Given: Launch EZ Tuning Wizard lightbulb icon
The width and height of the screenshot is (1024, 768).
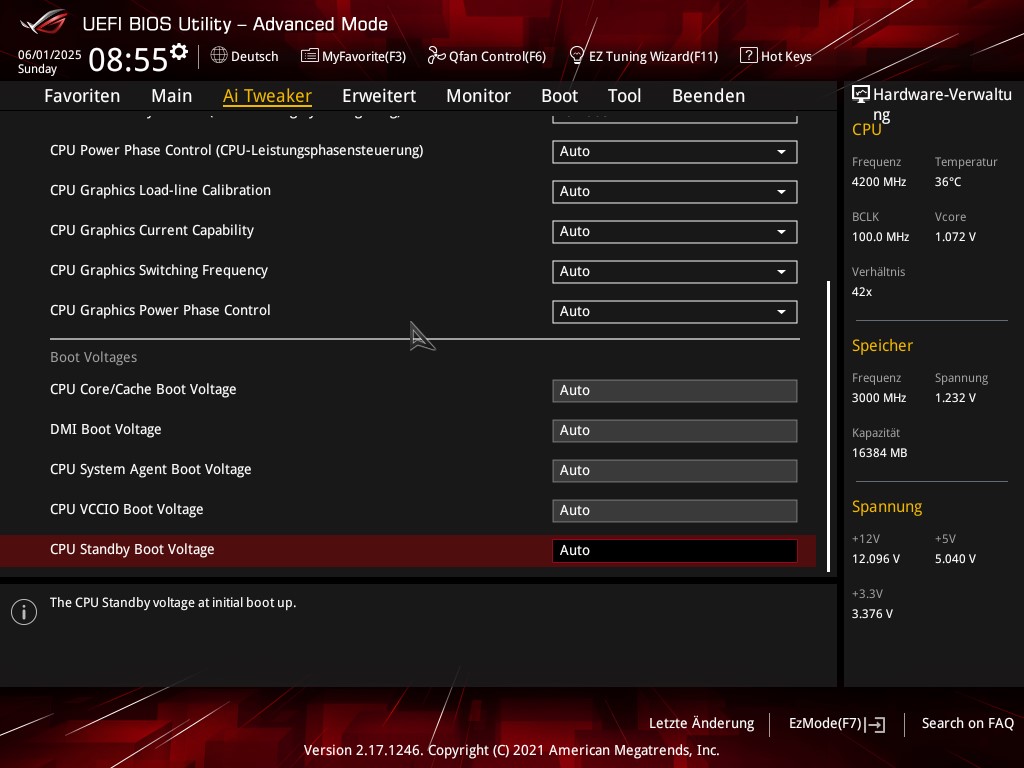Looking at the screenshot, I should [577, 56].
